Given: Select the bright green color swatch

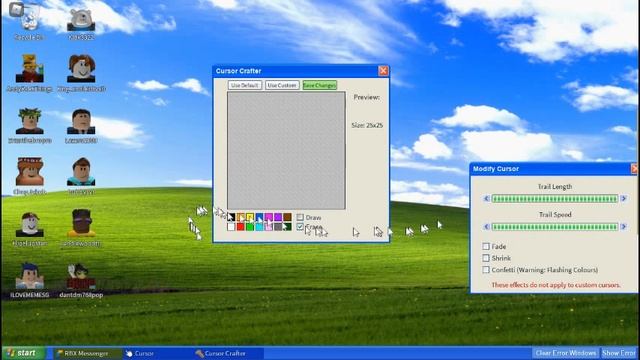Looking at the screenshot, I should tap(250, 227).
